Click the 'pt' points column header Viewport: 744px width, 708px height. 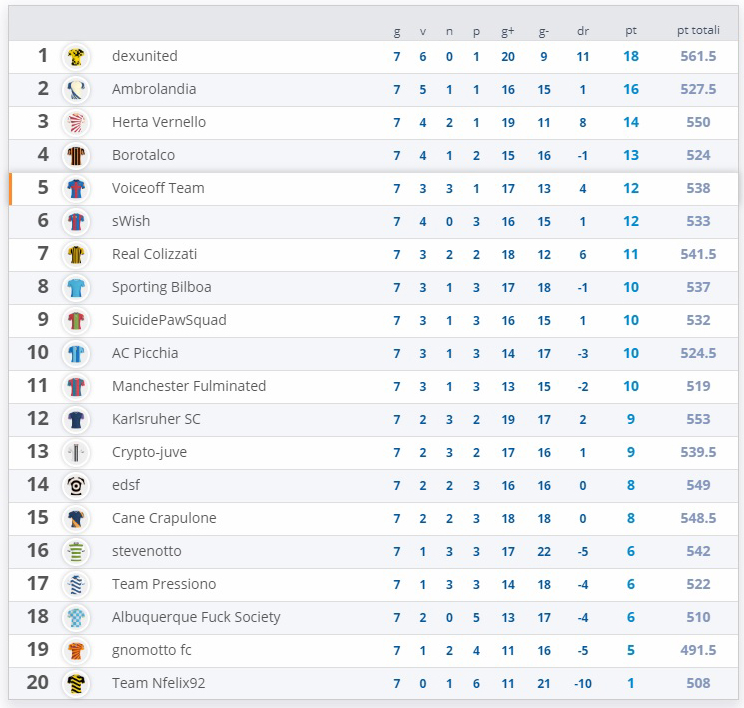[x=631, y=31]
